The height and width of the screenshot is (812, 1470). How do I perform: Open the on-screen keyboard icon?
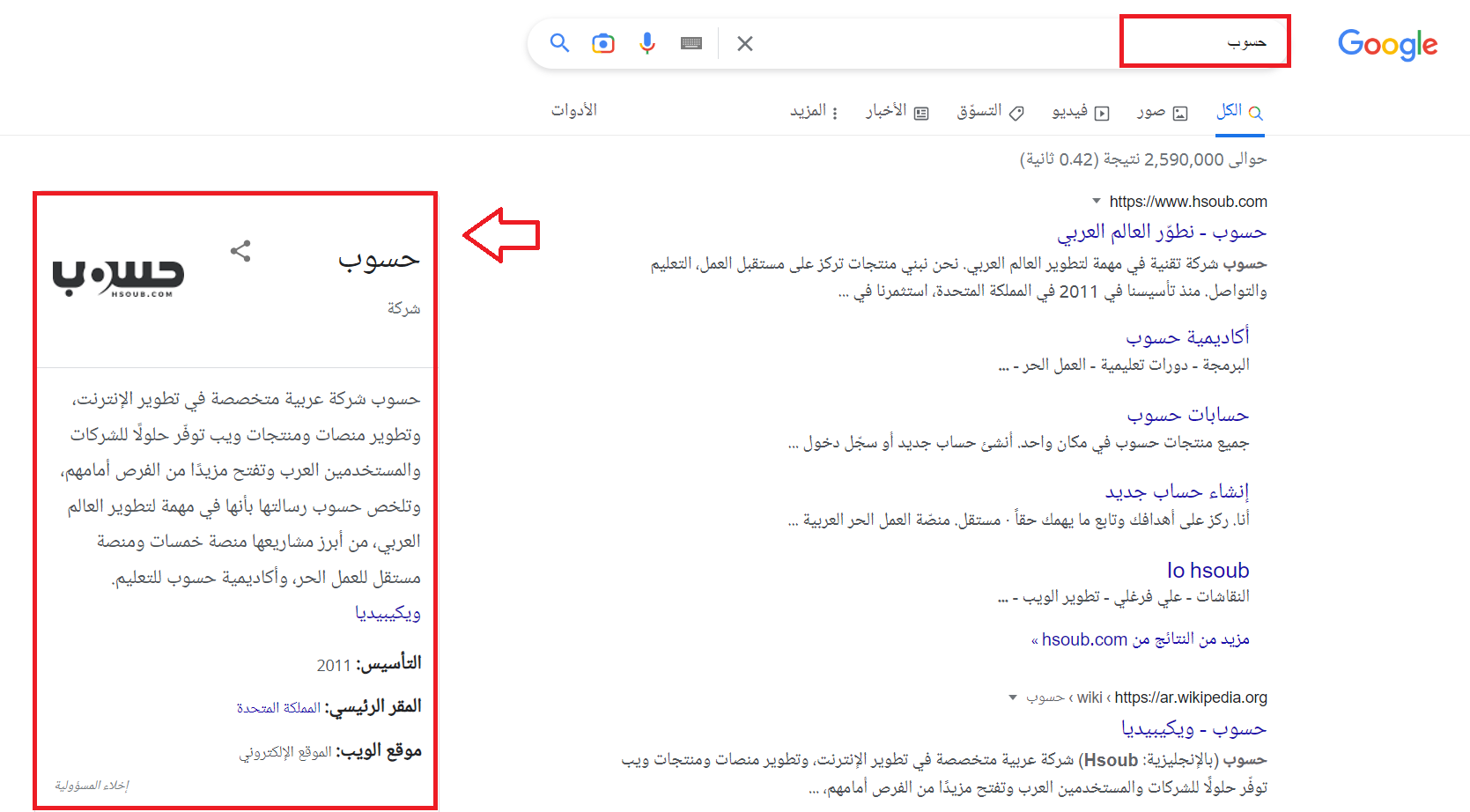691,43
